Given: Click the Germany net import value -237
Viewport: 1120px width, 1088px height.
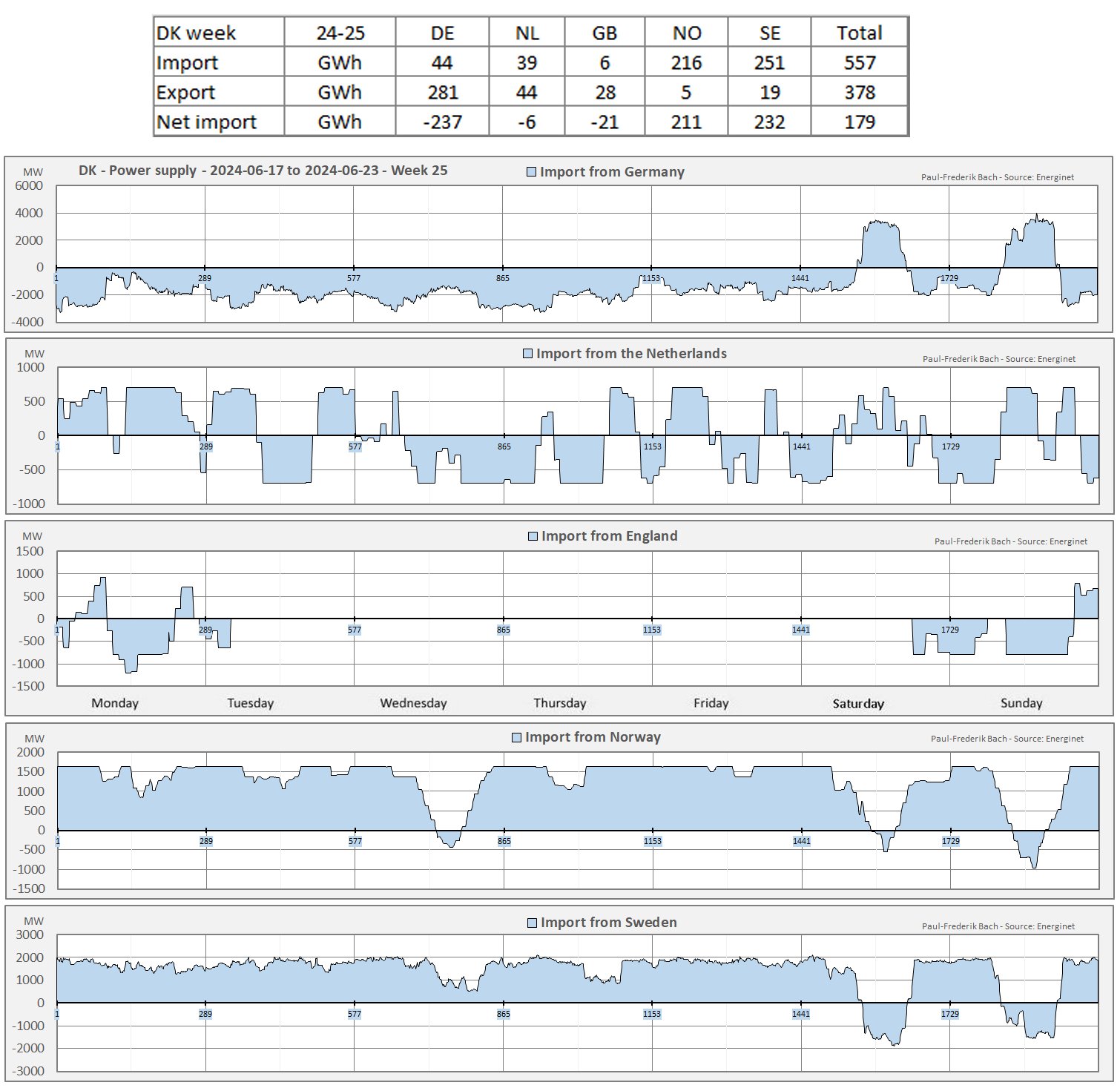Looking at the screenshot, I should pos(442,122).
